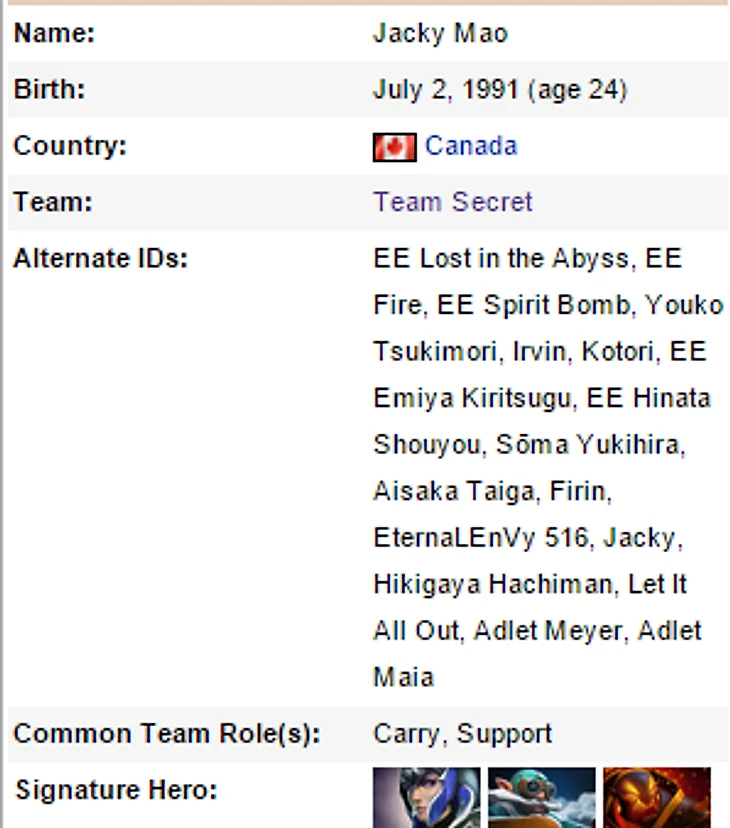Click the Team field label
The width and height of the screenshot is (730, 828).
[53, 202]
